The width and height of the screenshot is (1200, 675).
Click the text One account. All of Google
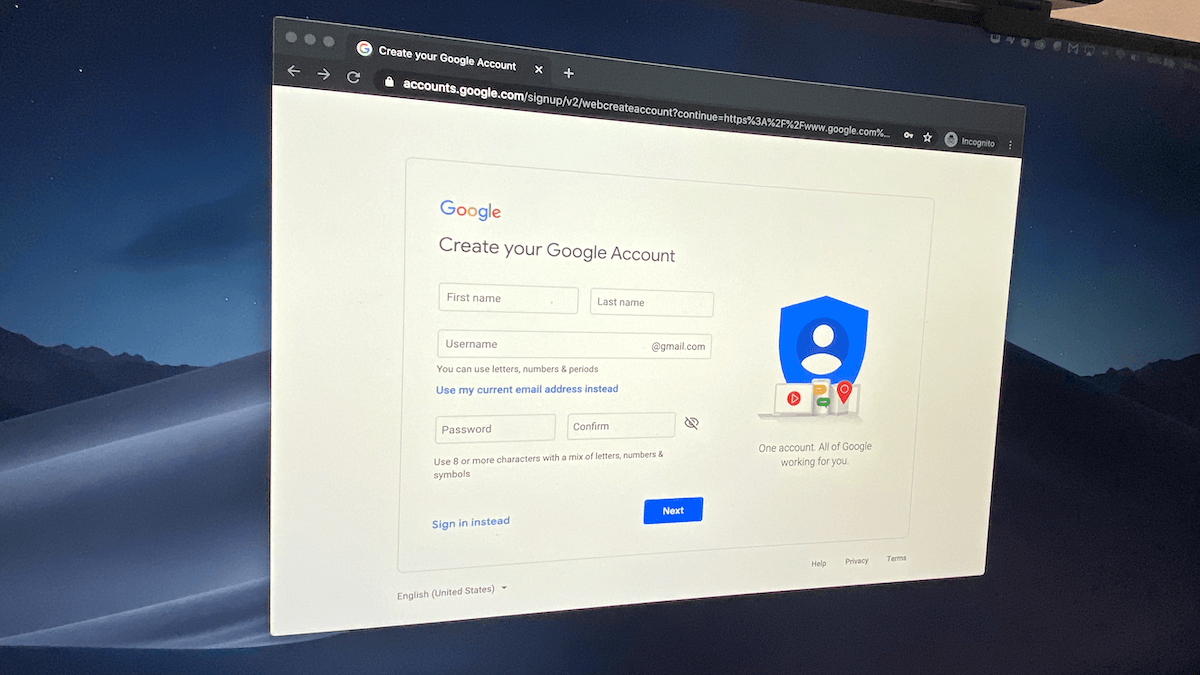point(815,447)
